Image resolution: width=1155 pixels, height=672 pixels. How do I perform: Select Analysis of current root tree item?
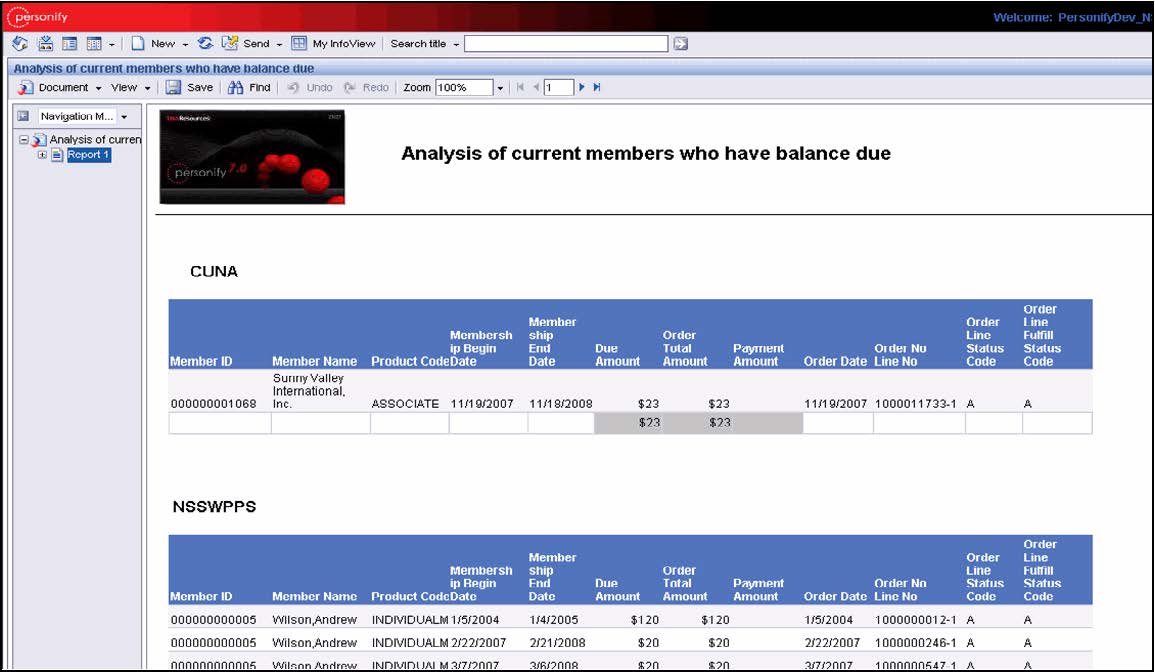(x=94, y=139)
